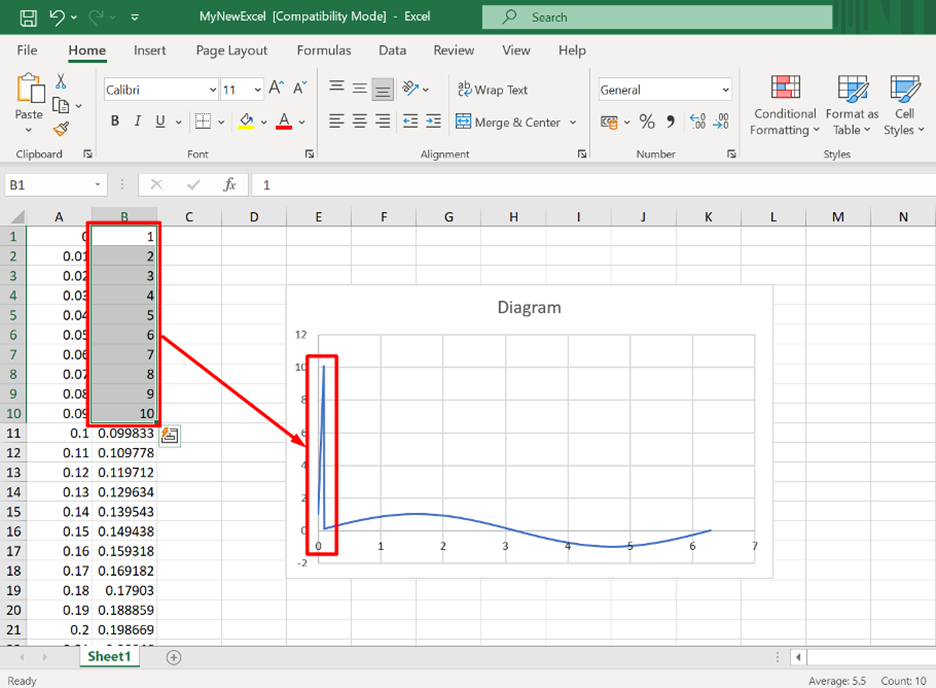Apply the red Font Color swatch
Image resolution: width=936 pixels, height=688 pixels.
[284, 121]
